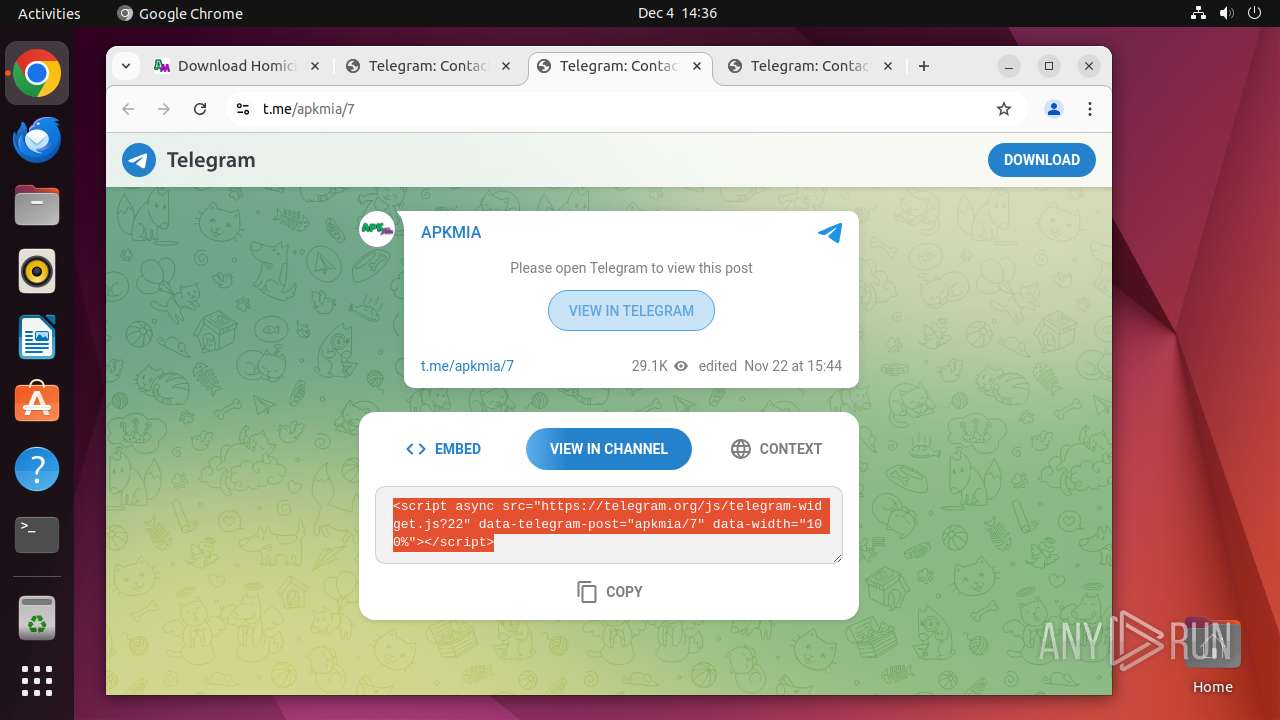
Task: Open the t.me/apkmia/7 post link
Action: coord(467,366)
